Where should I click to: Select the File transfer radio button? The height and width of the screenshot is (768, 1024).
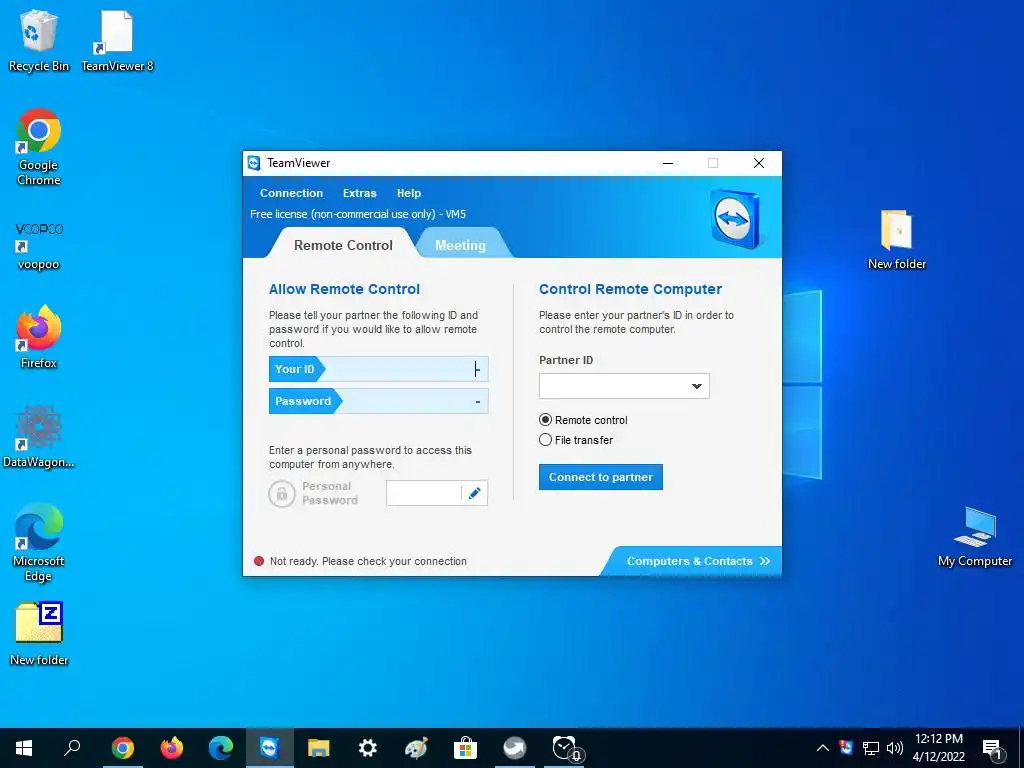tap(545, 440)
